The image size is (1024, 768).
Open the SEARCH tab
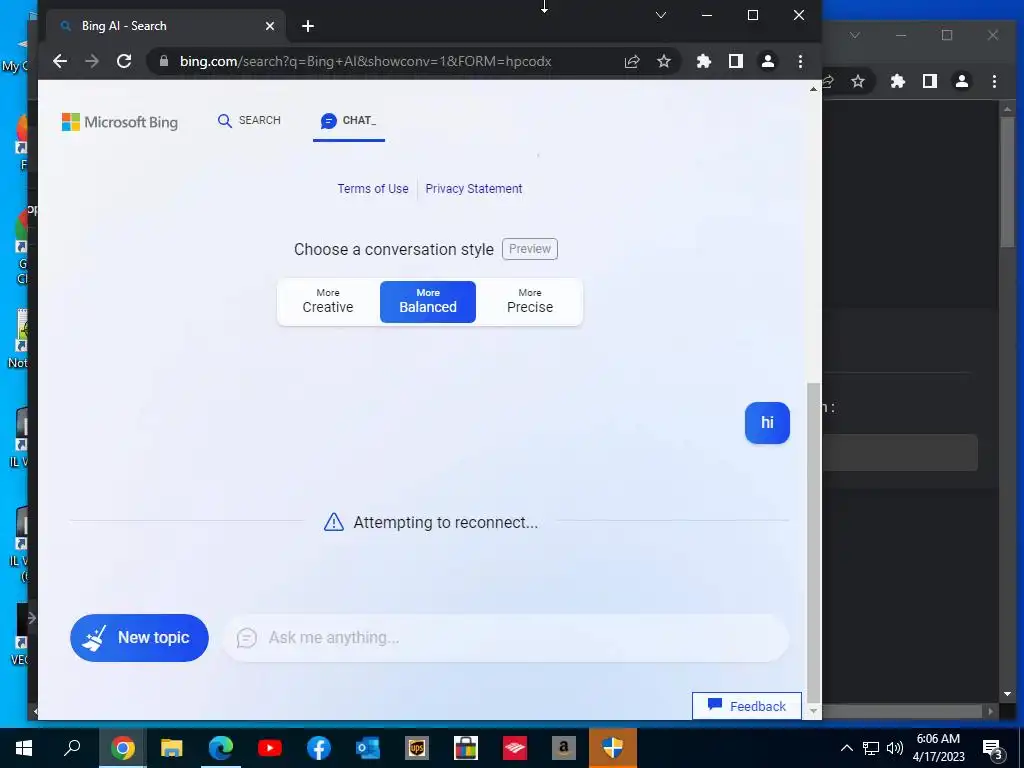pos(249,121)
